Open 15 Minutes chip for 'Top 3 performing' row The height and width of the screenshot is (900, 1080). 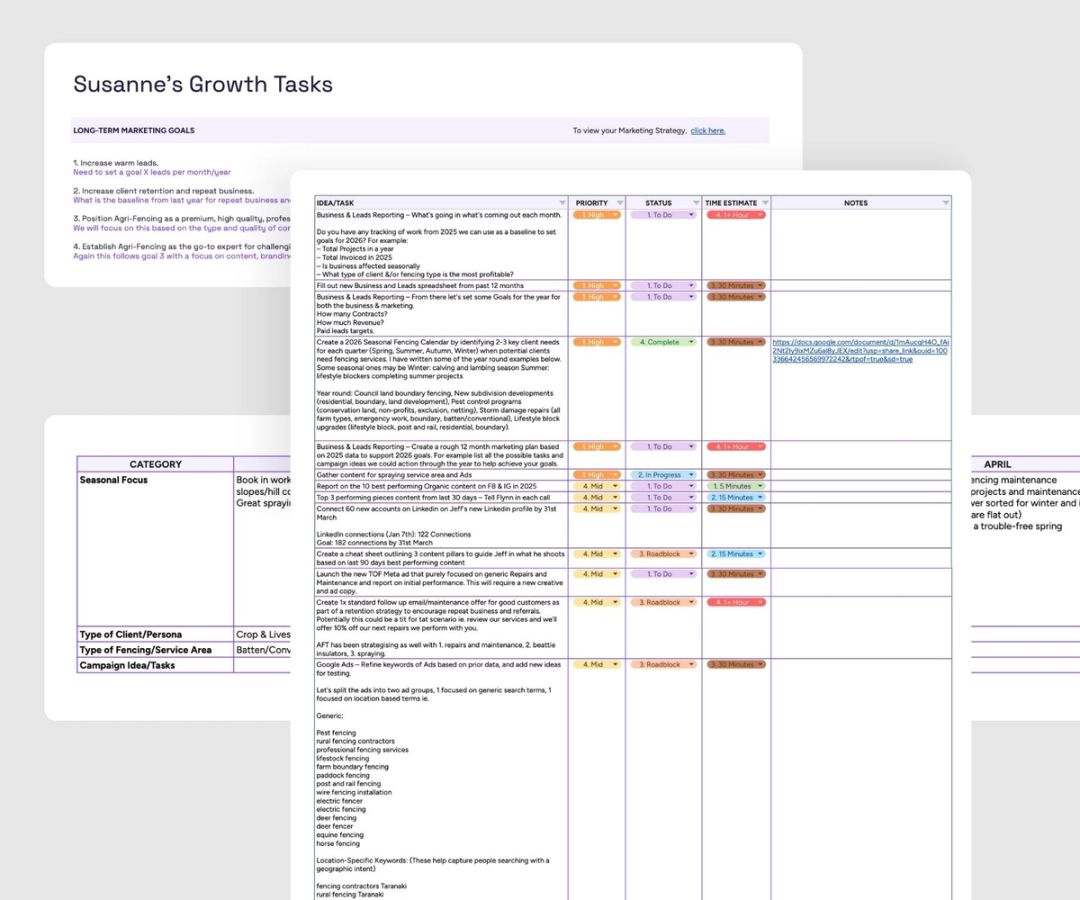[736, 497]
